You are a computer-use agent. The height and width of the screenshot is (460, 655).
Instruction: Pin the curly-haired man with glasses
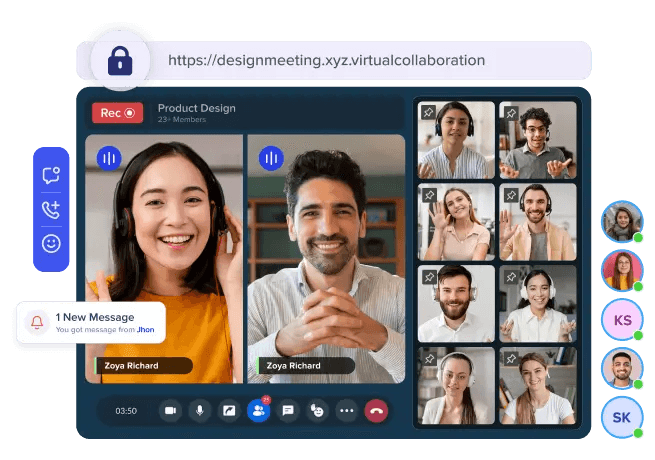click(x=510, y=112)
